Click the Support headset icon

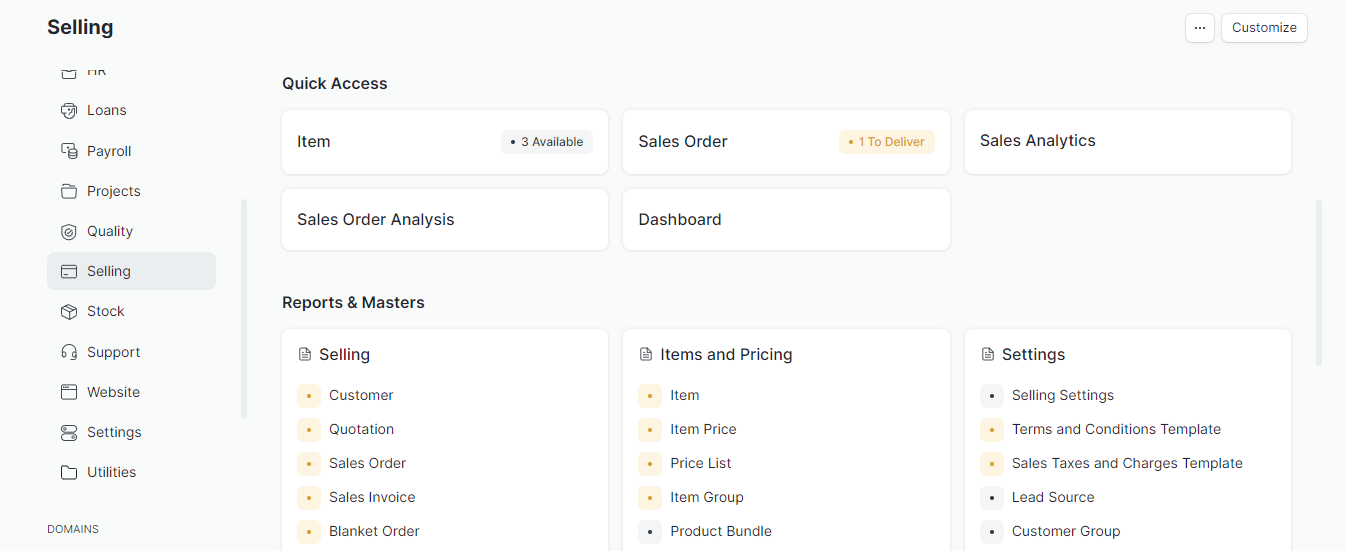[x=69, y=352]
